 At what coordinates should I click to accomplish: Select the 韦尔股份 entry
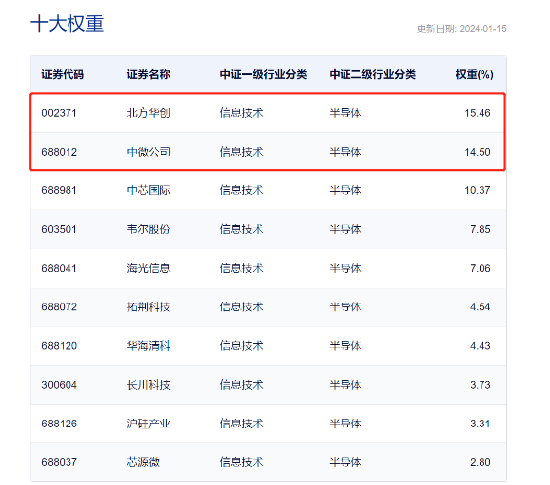pos(148,229)
